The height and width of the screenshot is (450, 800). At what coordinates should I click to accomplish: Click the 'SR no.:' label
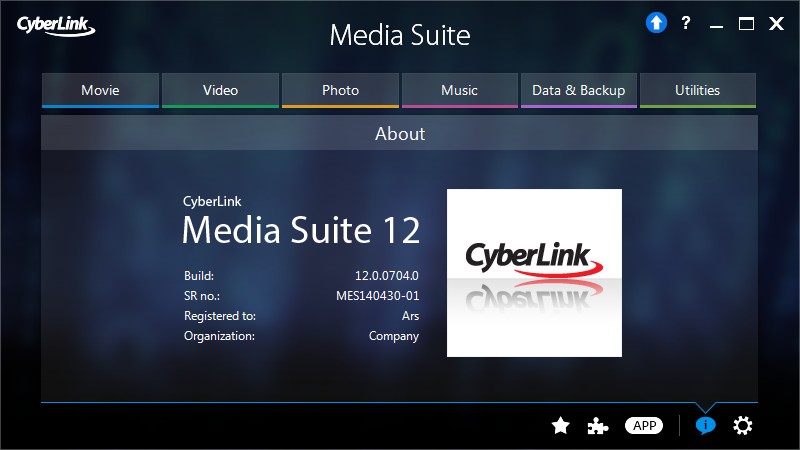[x=202, y=296]
